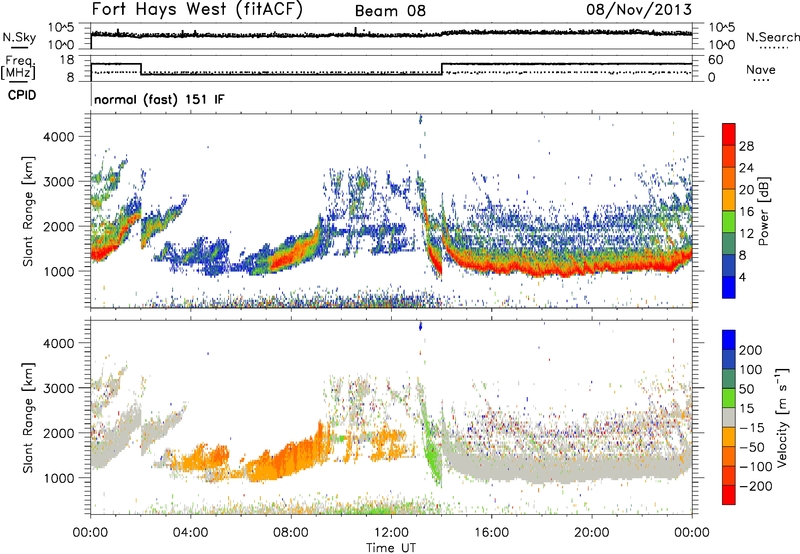800x554 pixels.
Task: Click the N.Sky solid line legend sample
Action: (19, 47)
